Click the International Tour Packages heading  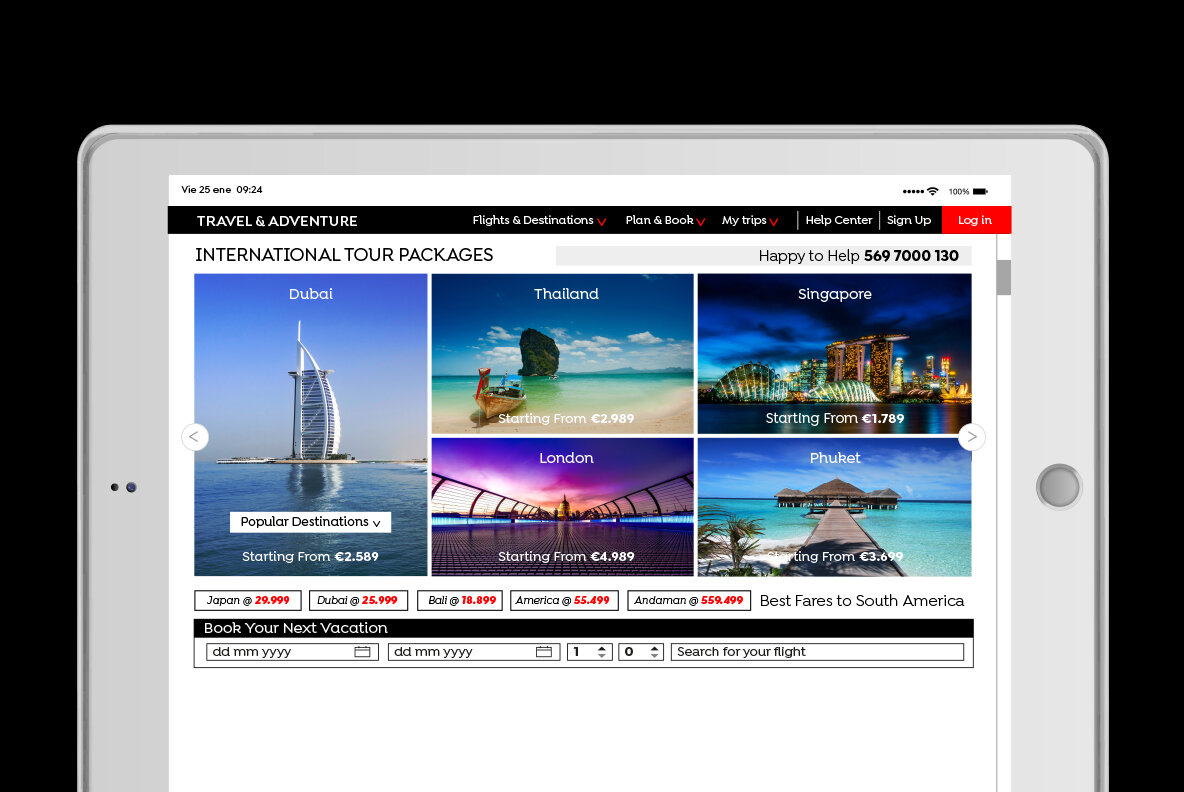tap(344, 255)
